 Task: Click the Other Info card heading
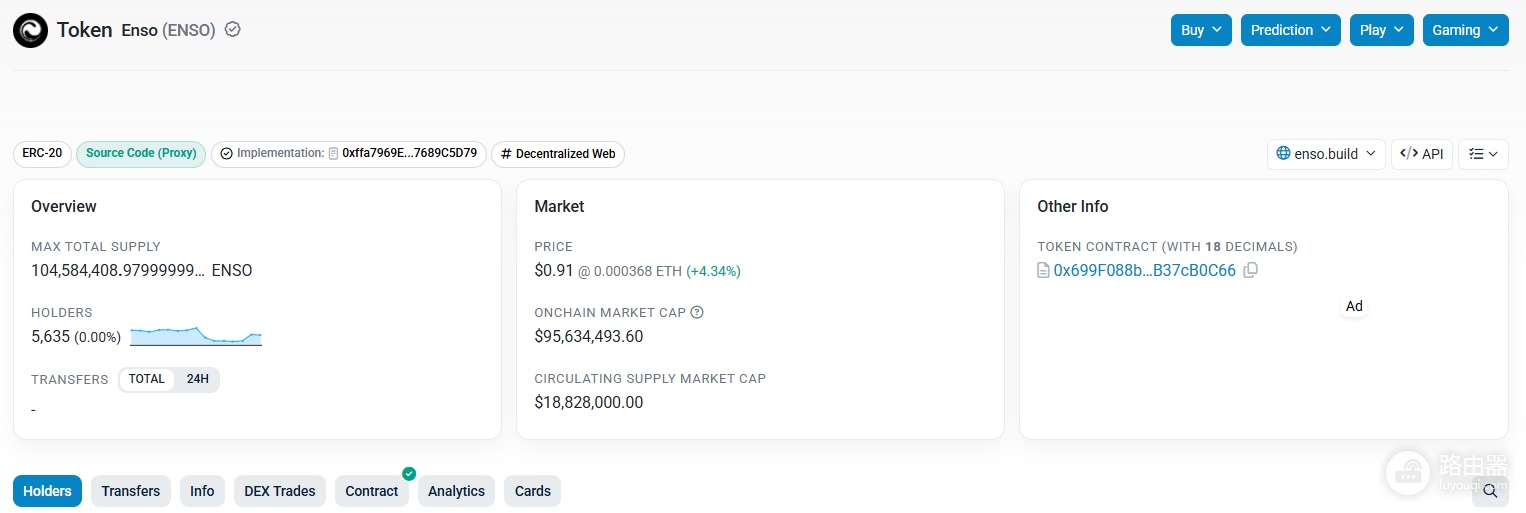tap(1073, 206)
